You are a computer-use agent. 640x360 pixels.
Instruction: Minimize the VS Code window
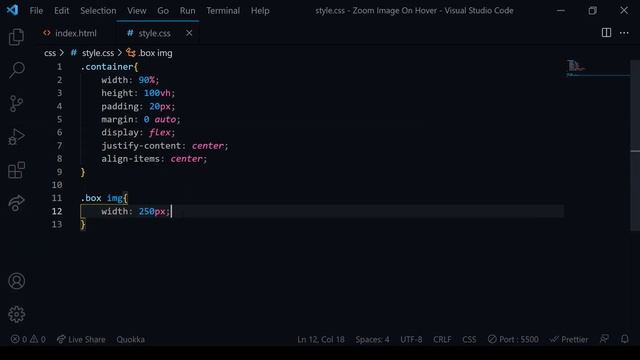coord(561,11)
